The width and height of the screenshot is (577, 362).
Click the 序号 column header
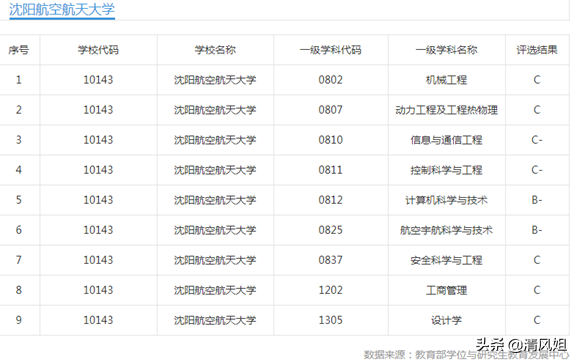pyautogui.click(x=19, y=50)
